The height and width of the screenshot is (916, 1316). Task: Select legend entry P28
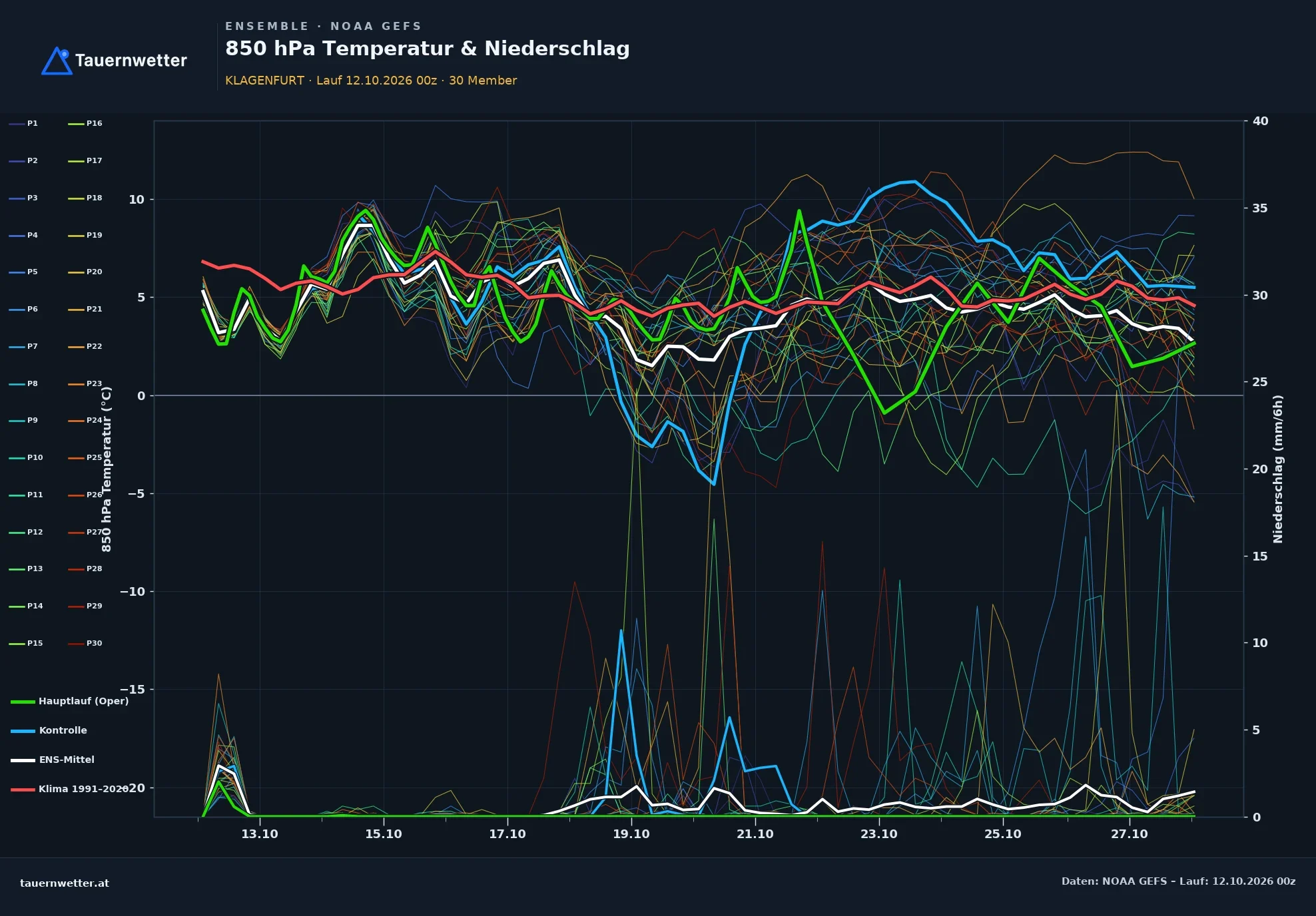pos(85,569)
